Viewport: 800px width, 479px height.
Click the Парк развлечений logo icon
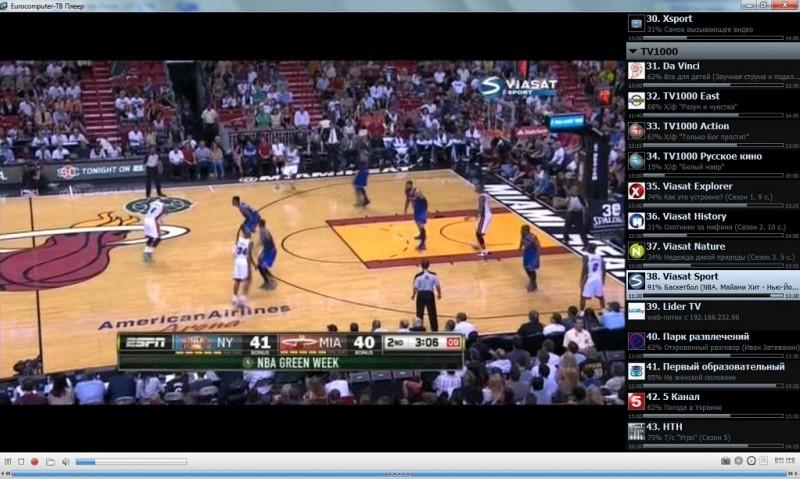(x=636, y=341)
